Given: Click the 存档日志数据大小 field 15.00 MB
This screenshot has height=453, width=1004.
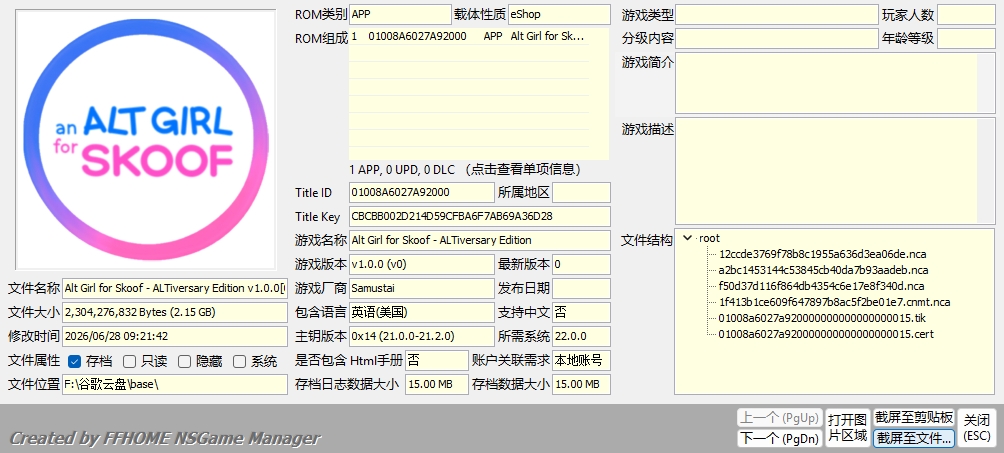Looking at the screenshot, I should pyautogui.click(x=437, y=384).
